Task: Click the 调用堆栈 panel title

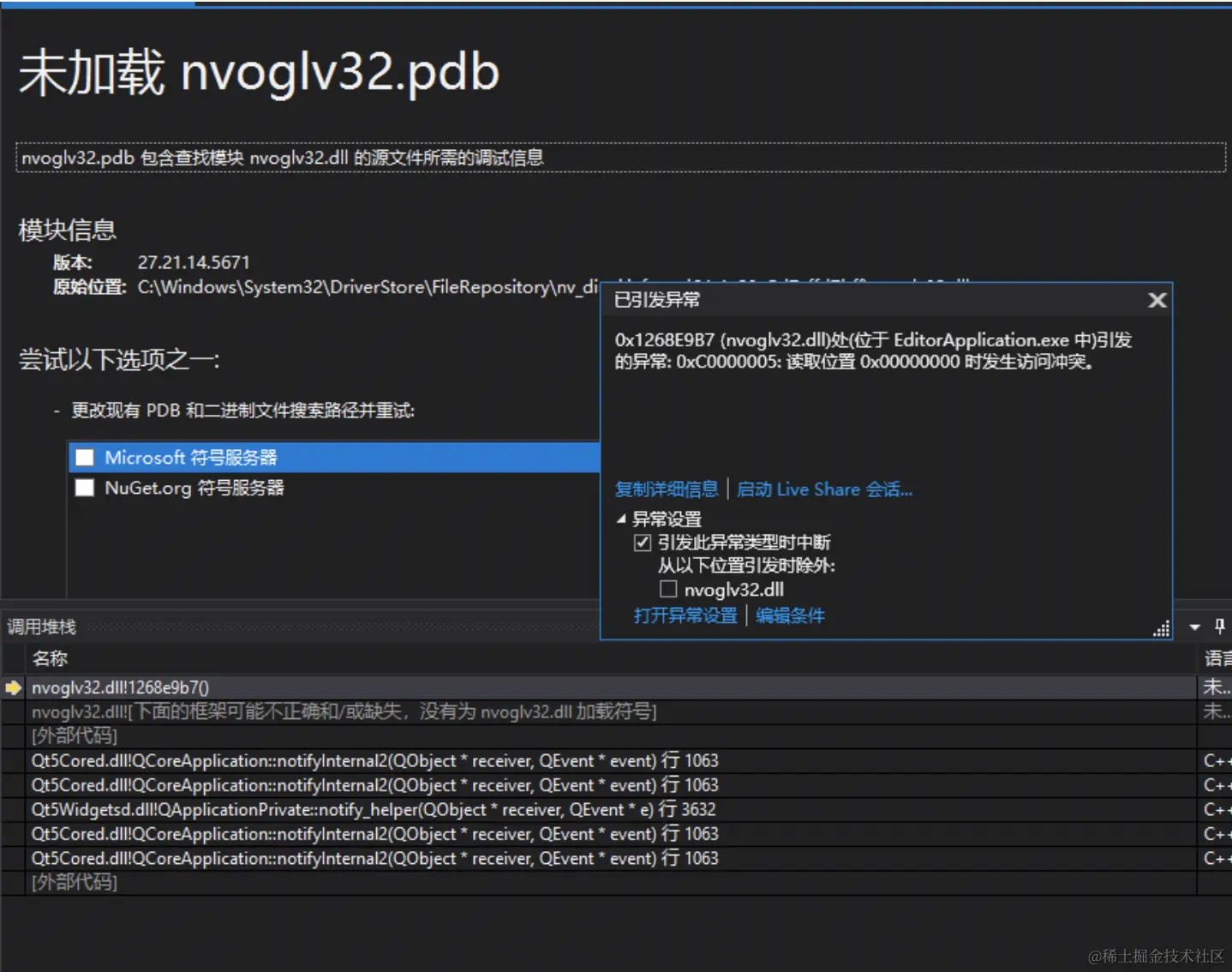Action: [x=41, y=627]
